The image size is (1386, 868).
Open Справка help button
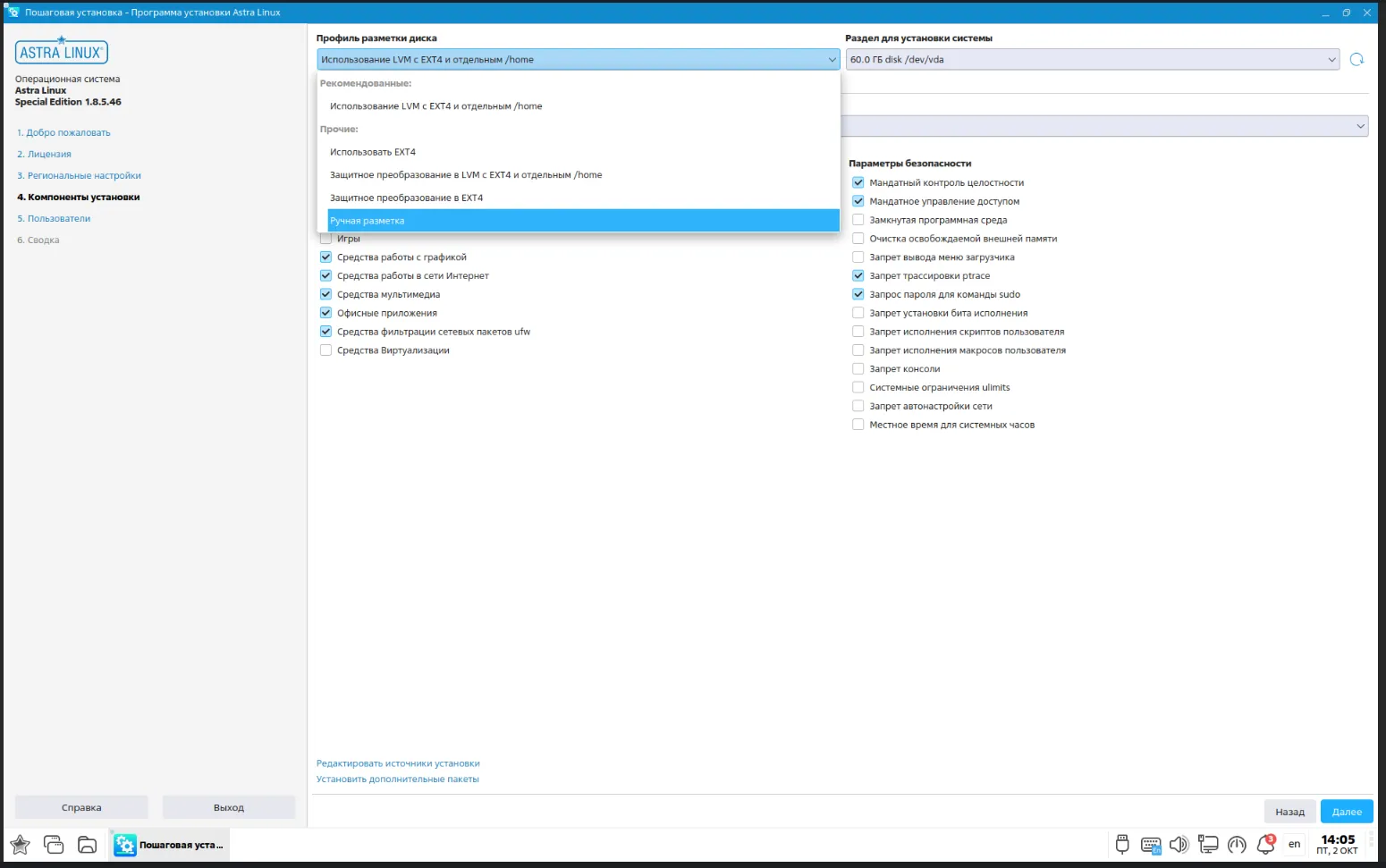click(x=81, y=807)
